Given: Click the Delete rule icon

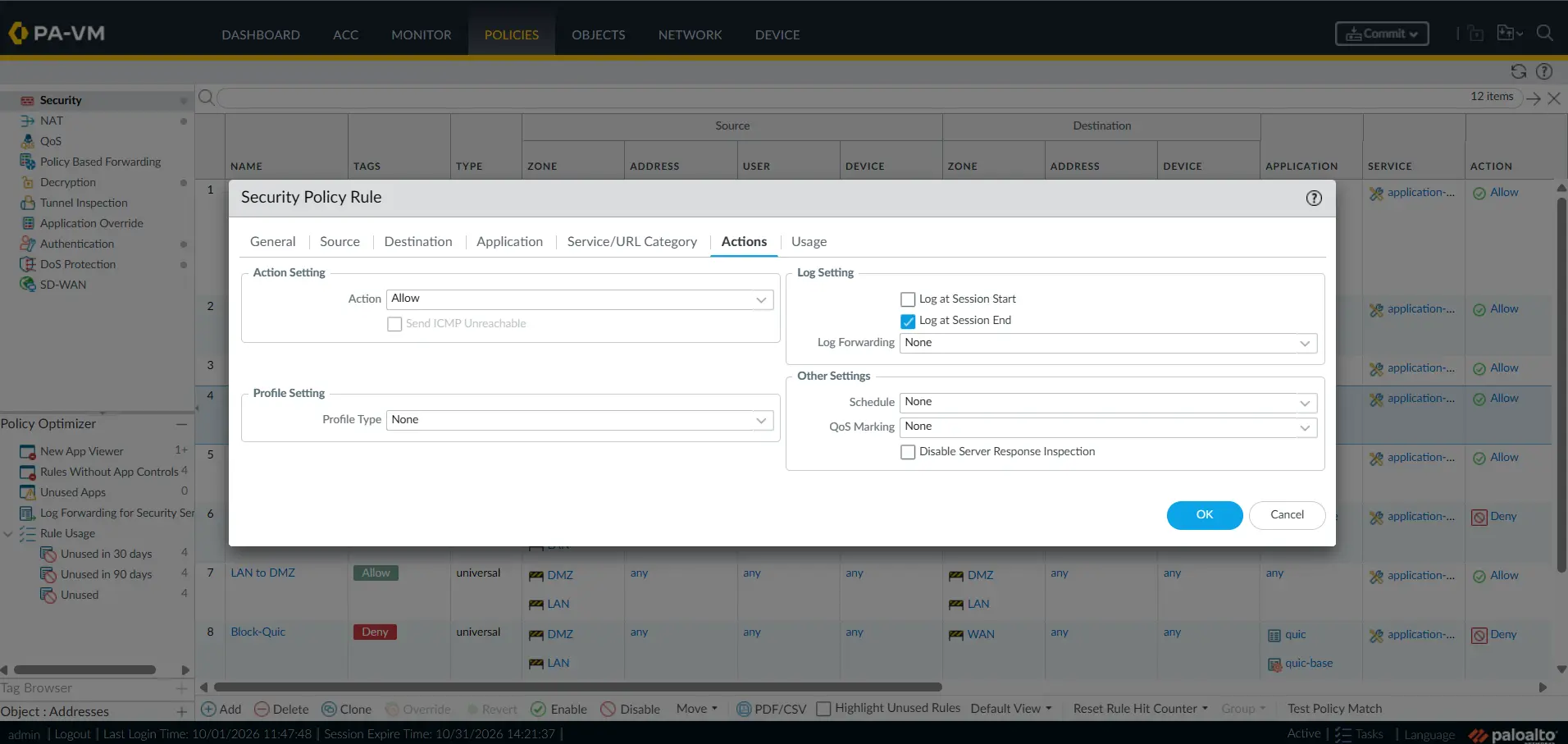Looking at the screenshot, I should pyautogui.click(x=262, y=709).
